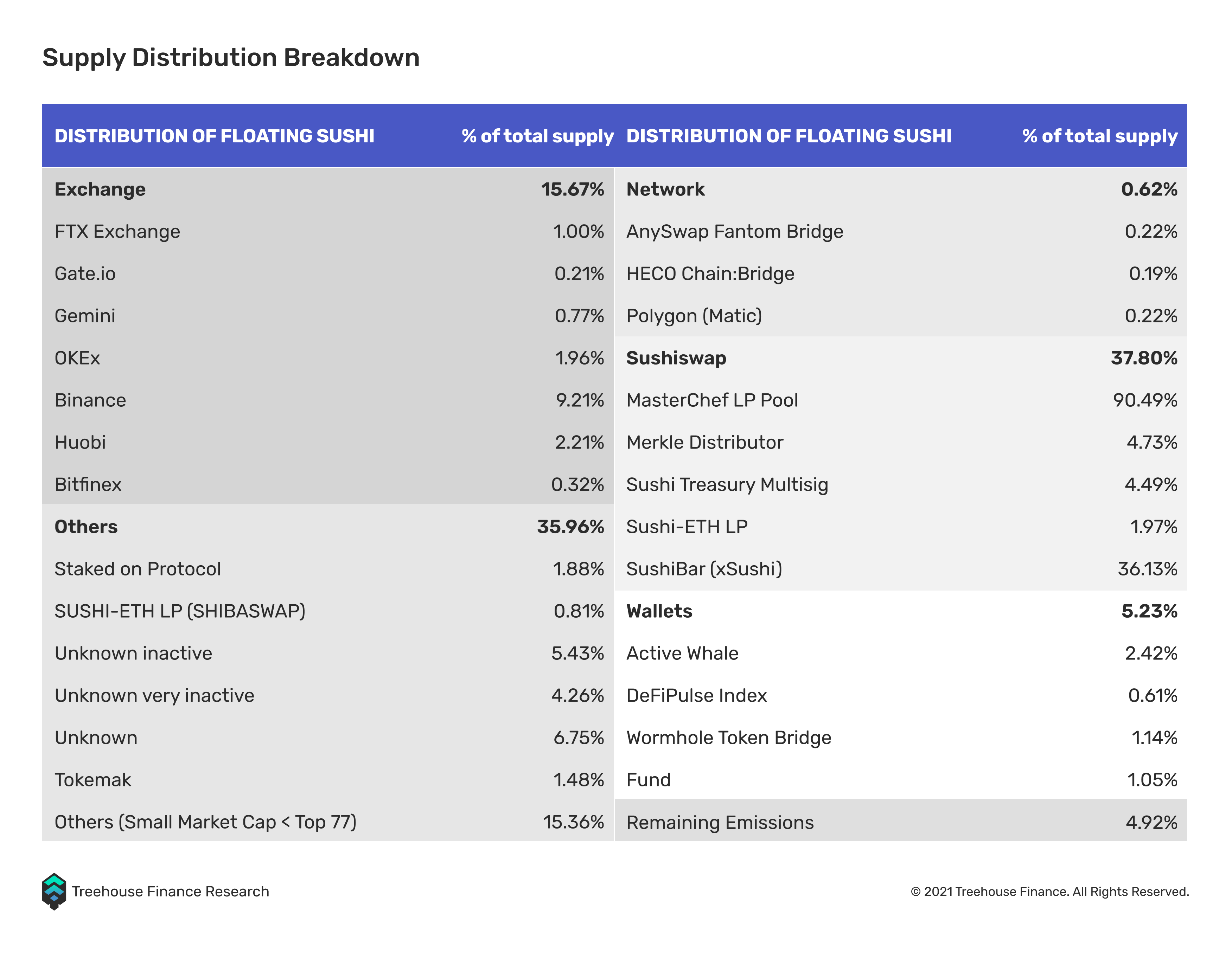Viewport: 1232px width, 953px height.
Task: Click the Network category heading
Action: tap(666, 189)
